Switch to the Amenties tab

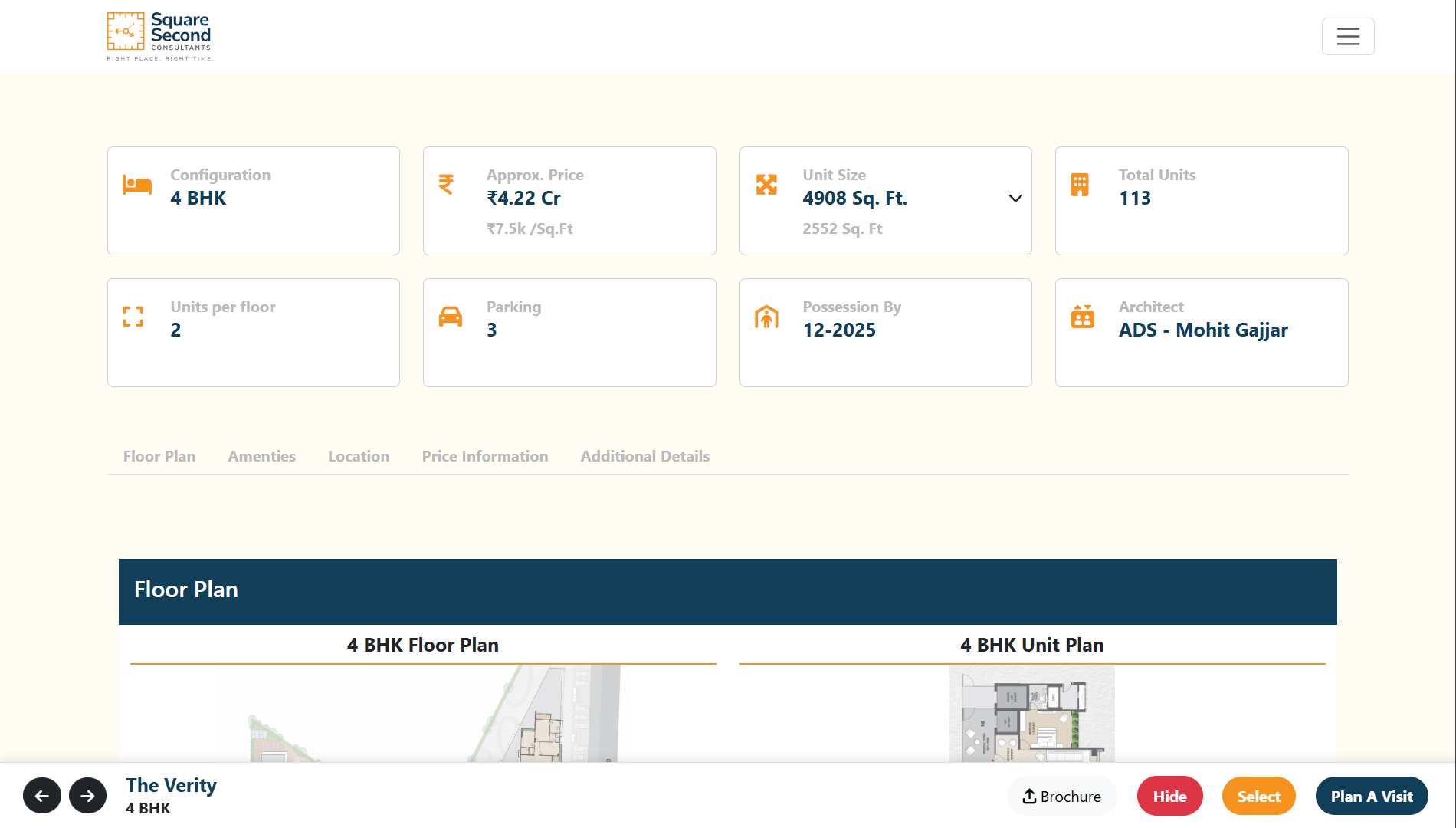[262, 456]
